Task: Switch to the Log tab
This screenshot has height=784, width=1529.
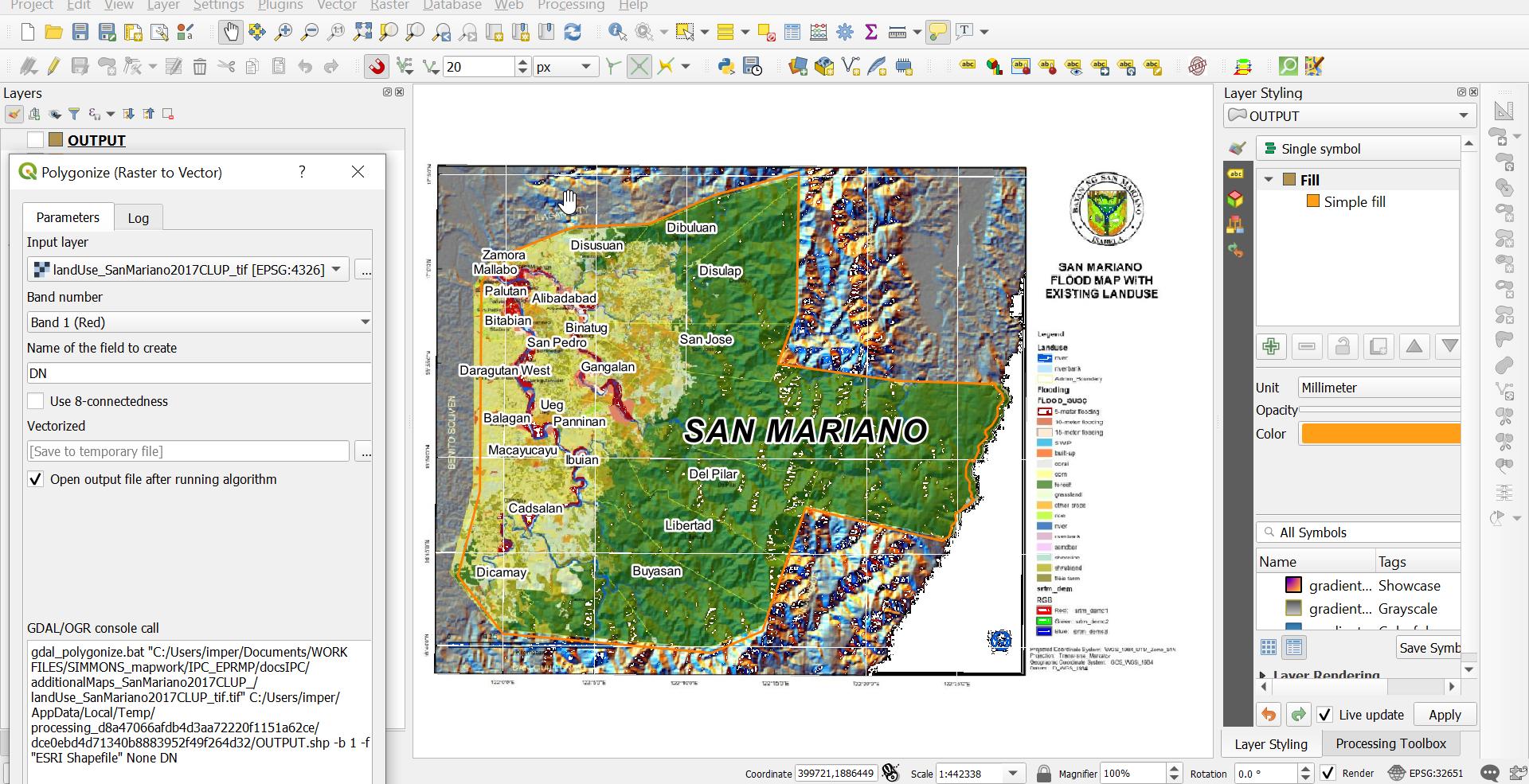Action: 138,217
